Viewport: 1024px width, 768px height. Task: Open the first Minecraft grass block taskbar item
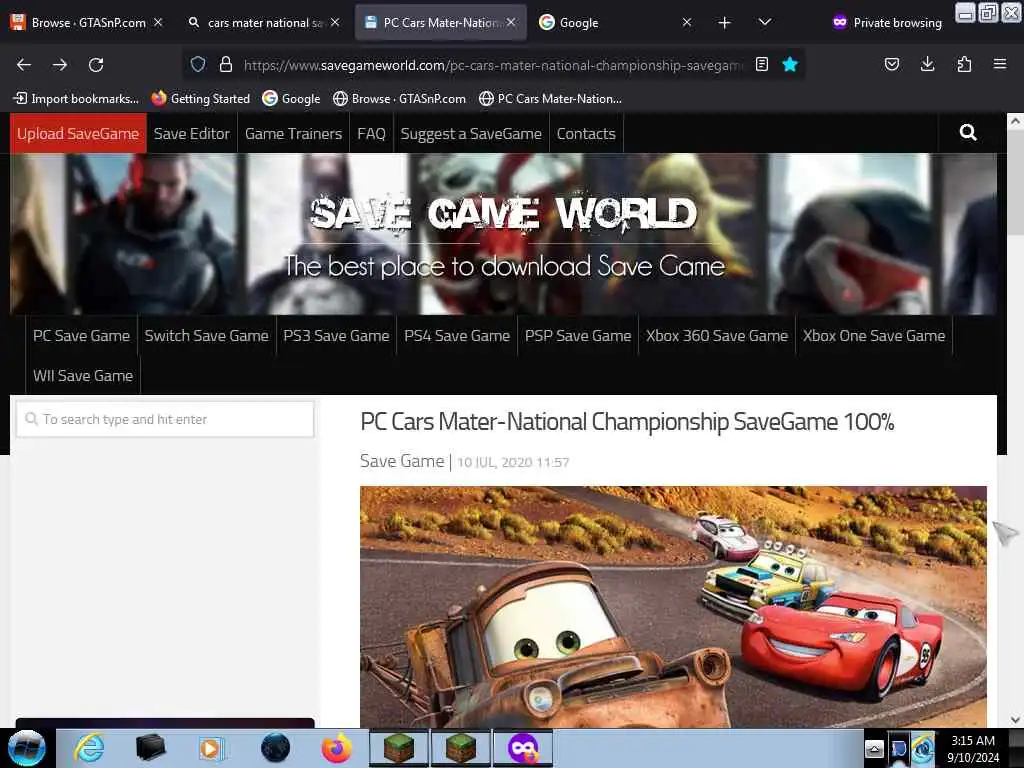tap(399, 748)
